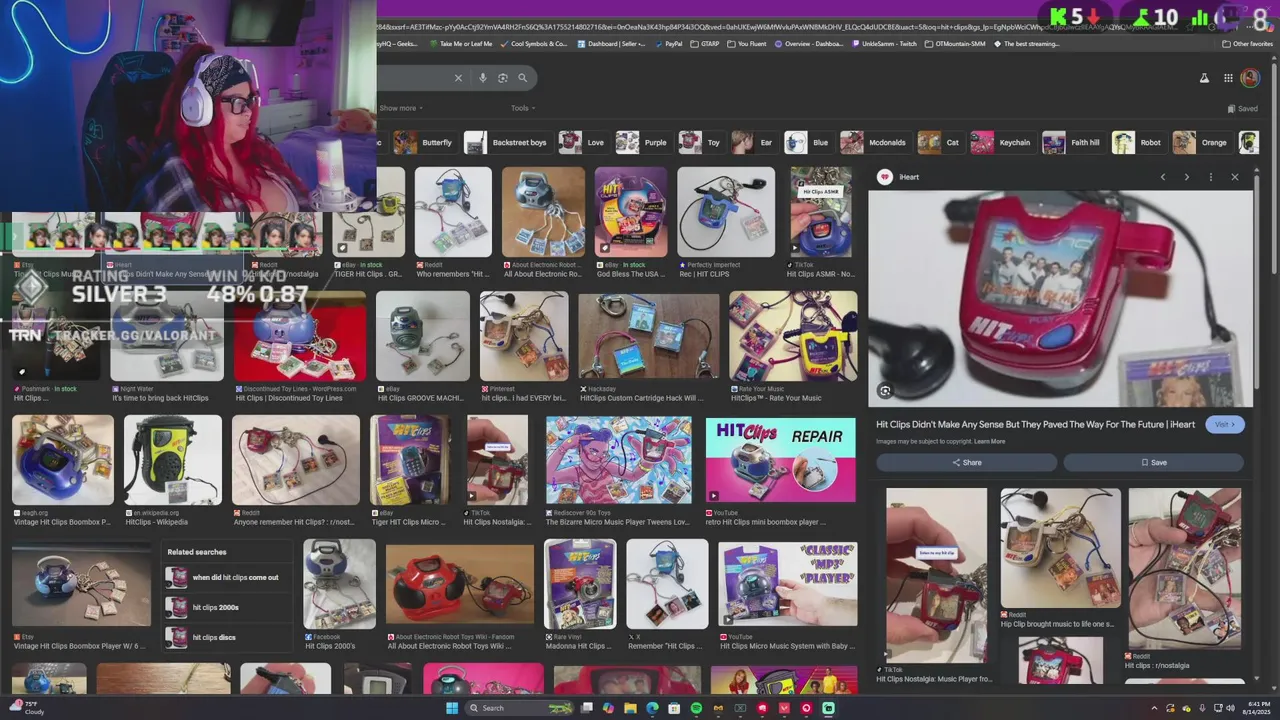This screenshot has width=1280, height=720.
Task: Open the Saved images link
Action: [1243, 108]
